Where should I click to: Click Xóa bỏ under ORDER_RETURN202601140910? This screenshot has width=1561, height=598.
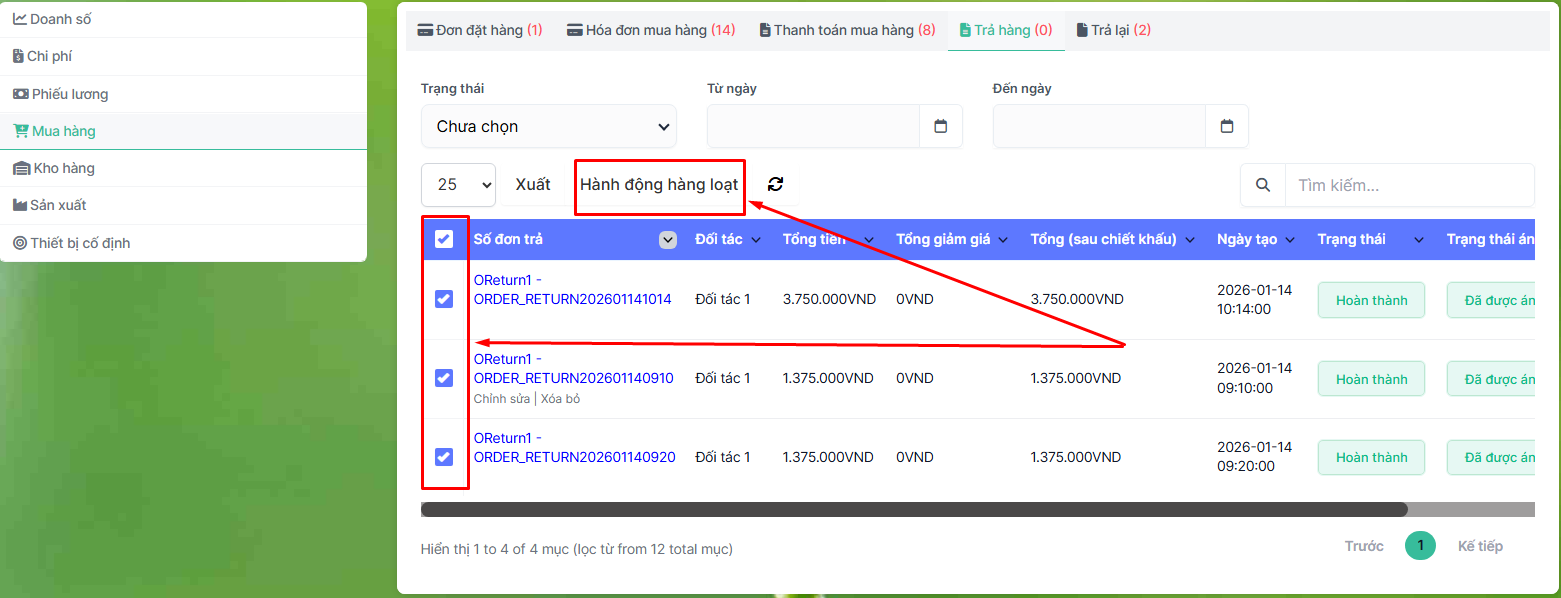560,399
